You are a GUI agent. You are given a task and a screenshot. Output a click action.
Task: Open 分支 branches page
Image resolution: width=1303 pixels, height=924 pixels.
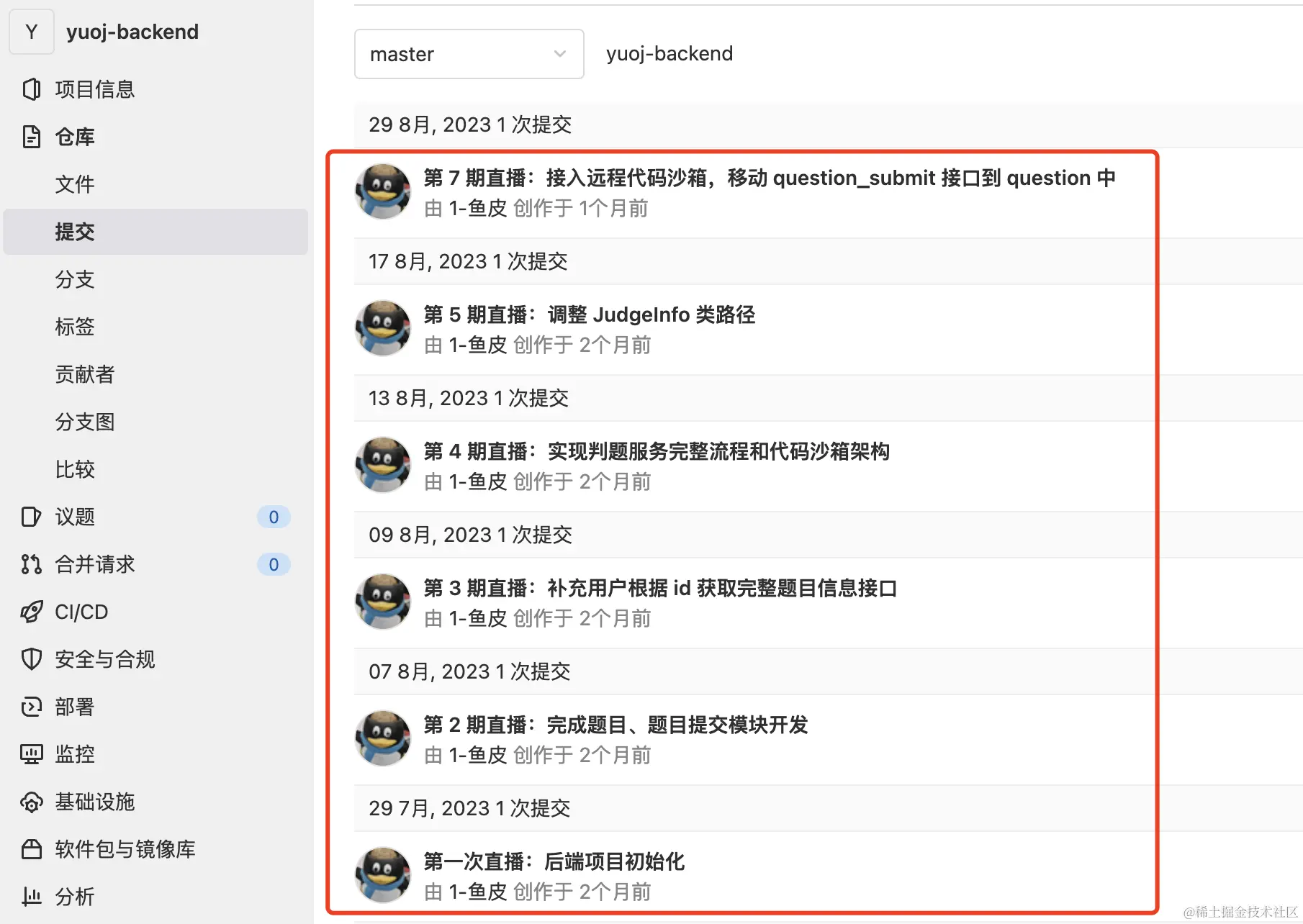click(x=75, y=279)
